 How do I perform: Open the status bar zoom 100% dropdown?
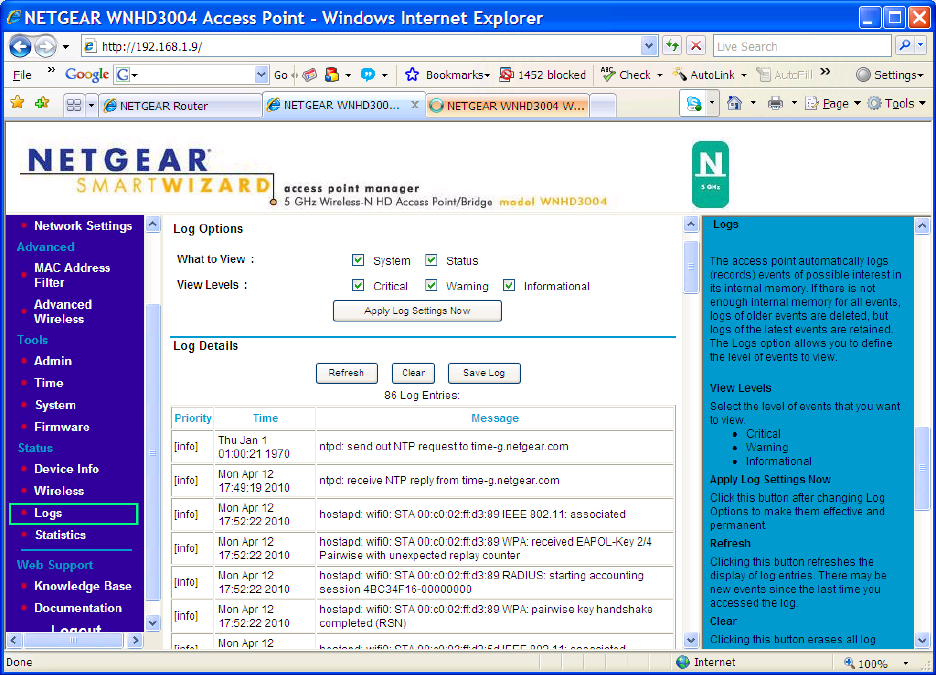click(906, 663)
